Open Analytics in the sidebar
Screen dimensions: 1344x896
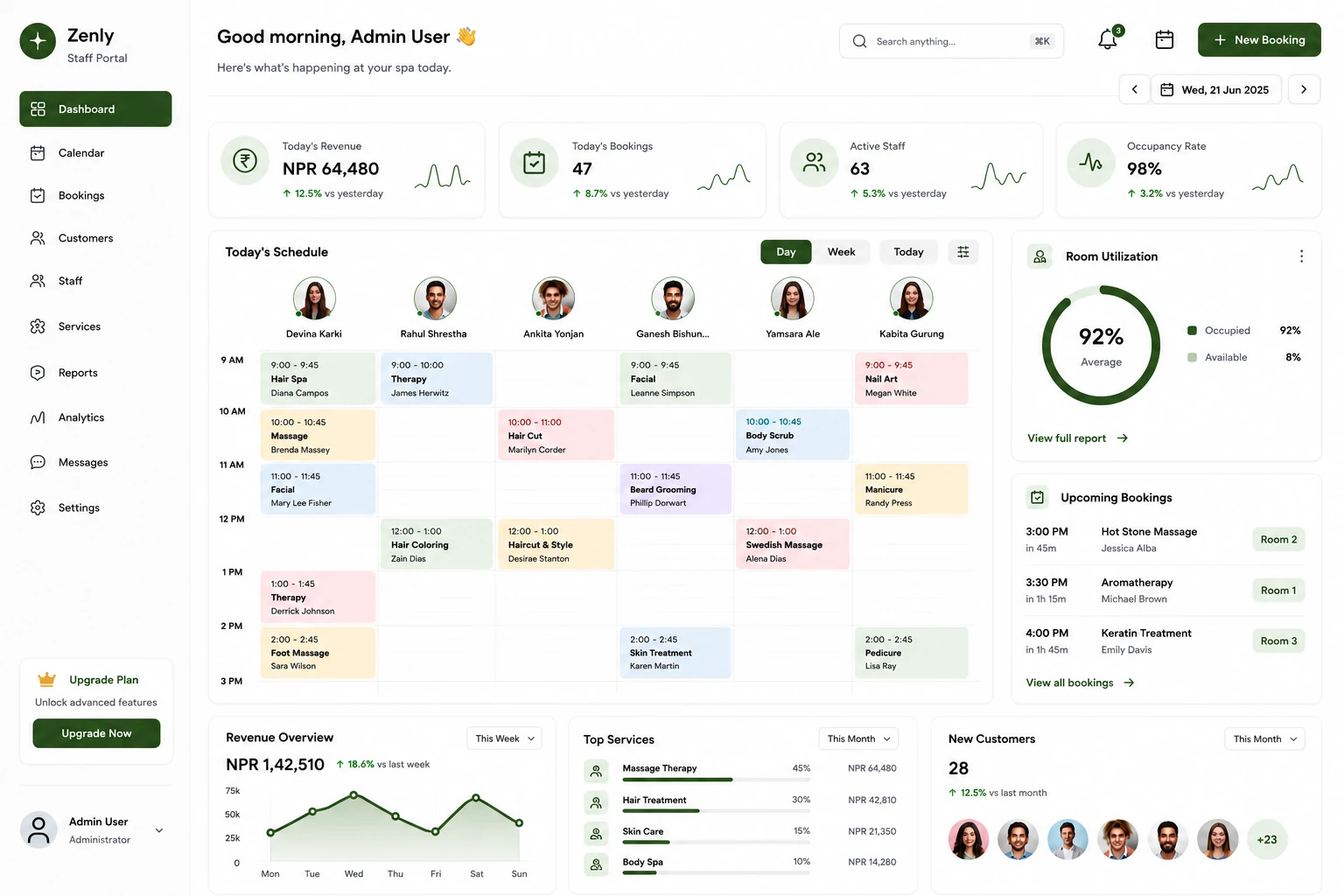click(95, 417)
